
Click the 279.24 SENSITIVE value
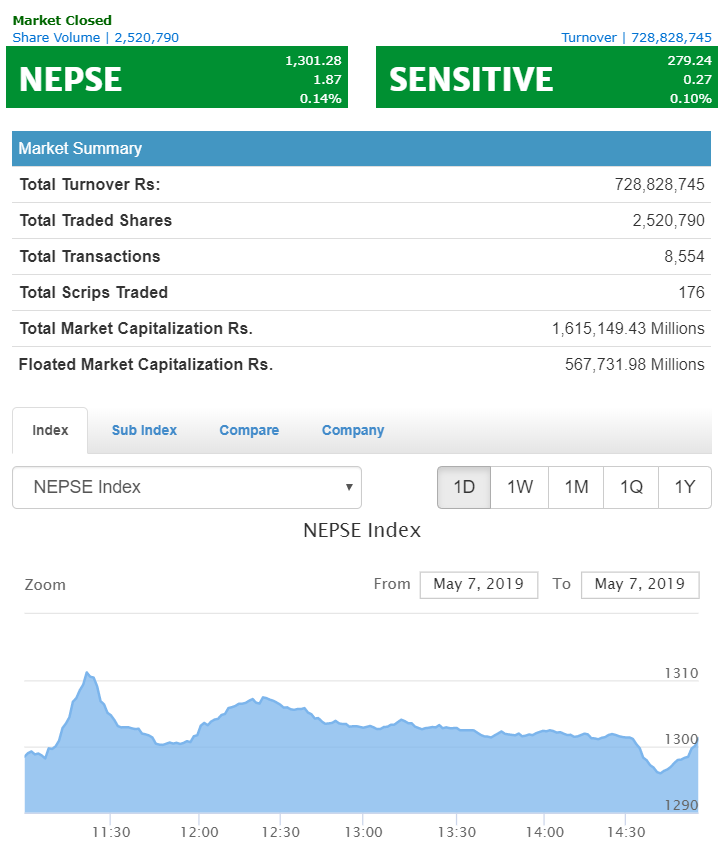tap(689, 60)
